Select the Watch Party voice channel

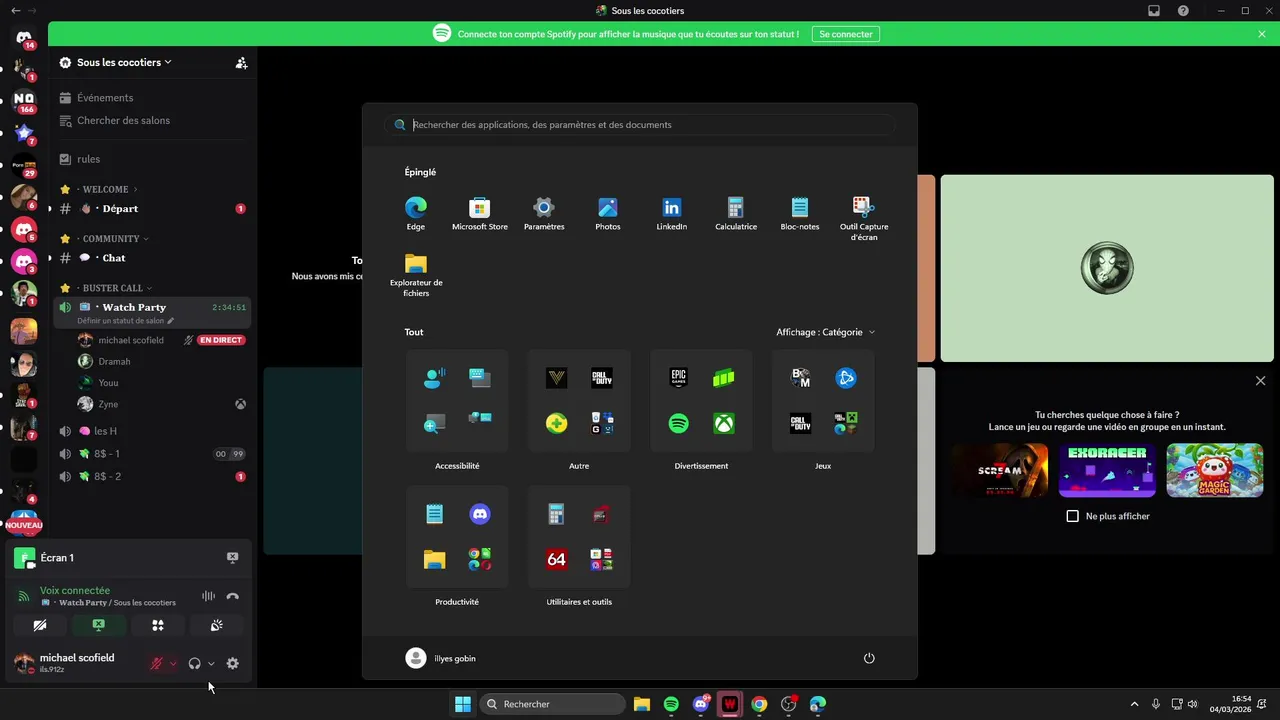coord(134,307)
